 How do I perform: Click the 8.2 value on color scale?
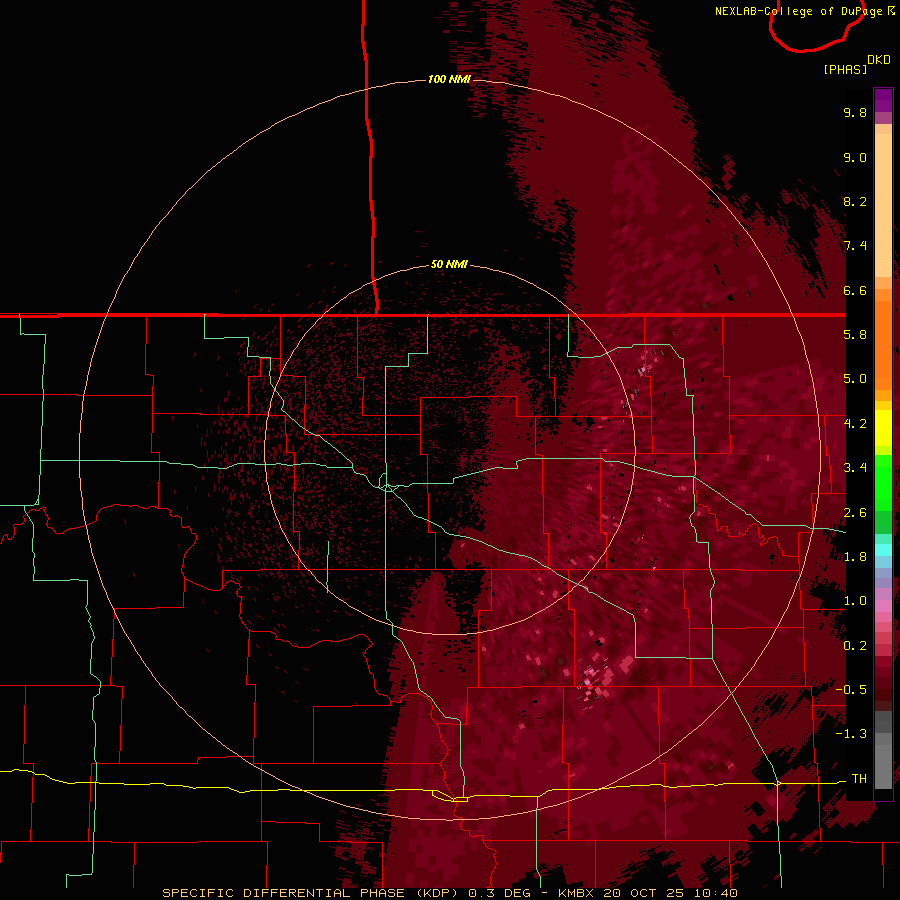coord(855,201)
